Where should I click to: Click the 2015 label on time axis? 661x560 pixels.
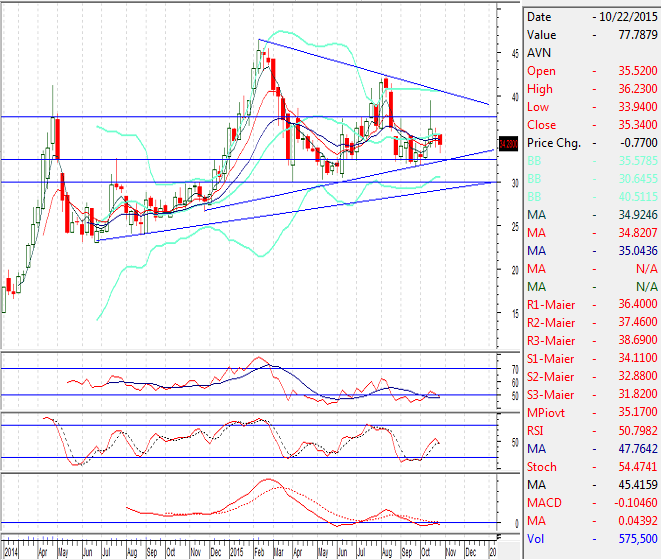tap(236, 552)
